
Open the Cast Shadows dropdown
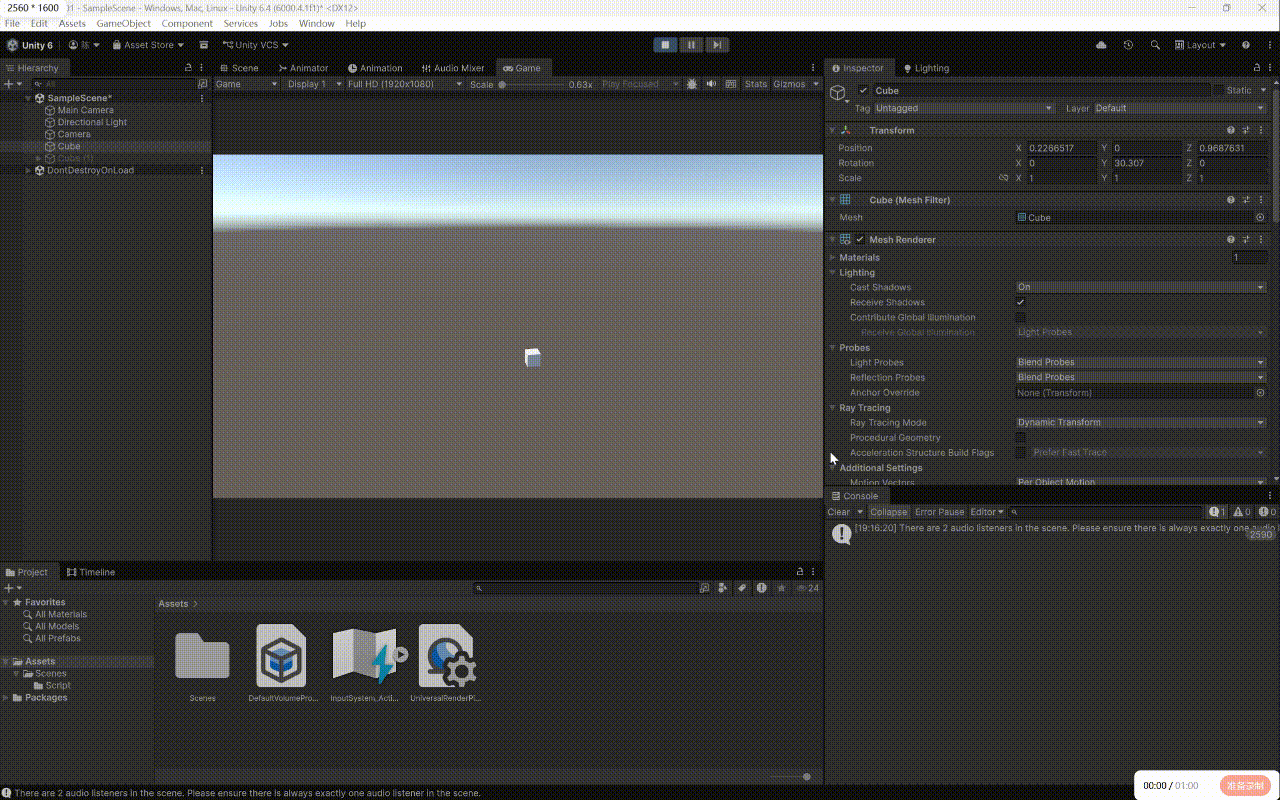coord(1141,287)
